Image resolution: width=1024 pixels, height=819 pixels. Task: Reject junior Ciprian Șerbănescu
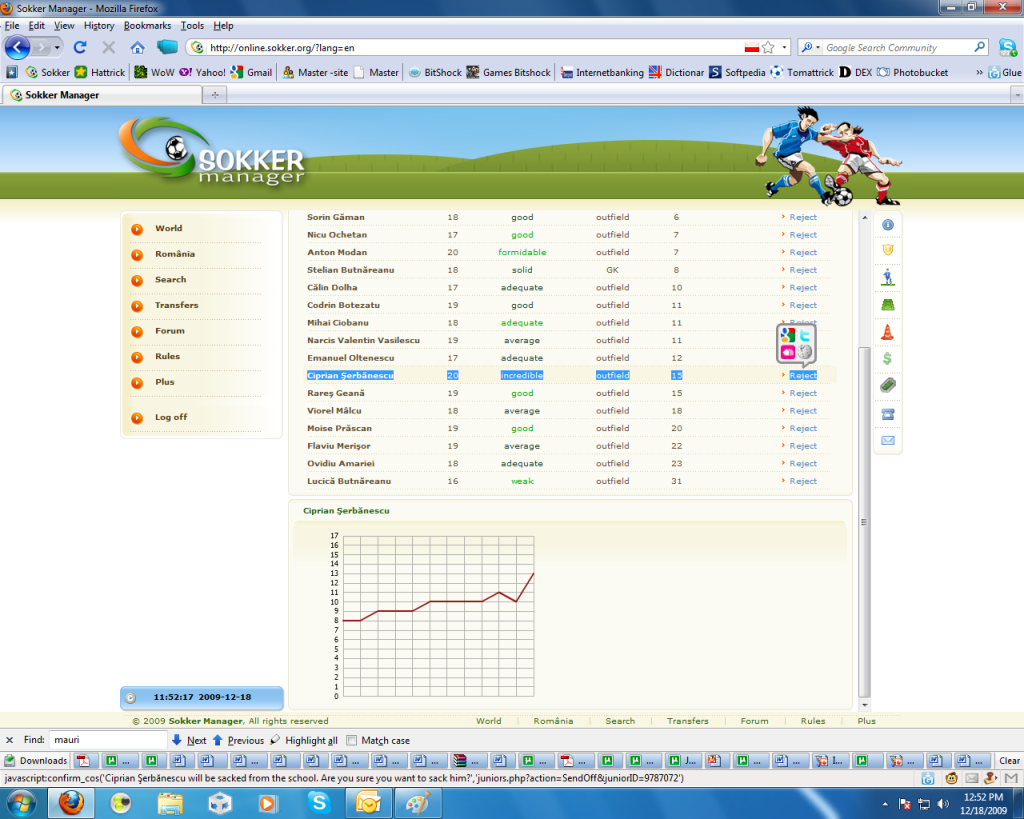(x=802, y=376)
